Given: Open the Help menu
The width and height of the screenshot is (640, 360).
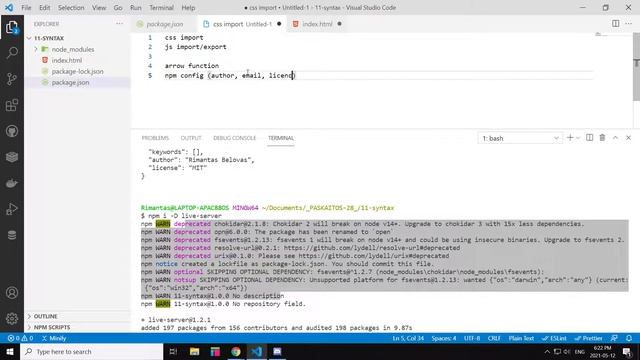Looking at the screenshot, I should click(188, 7).
